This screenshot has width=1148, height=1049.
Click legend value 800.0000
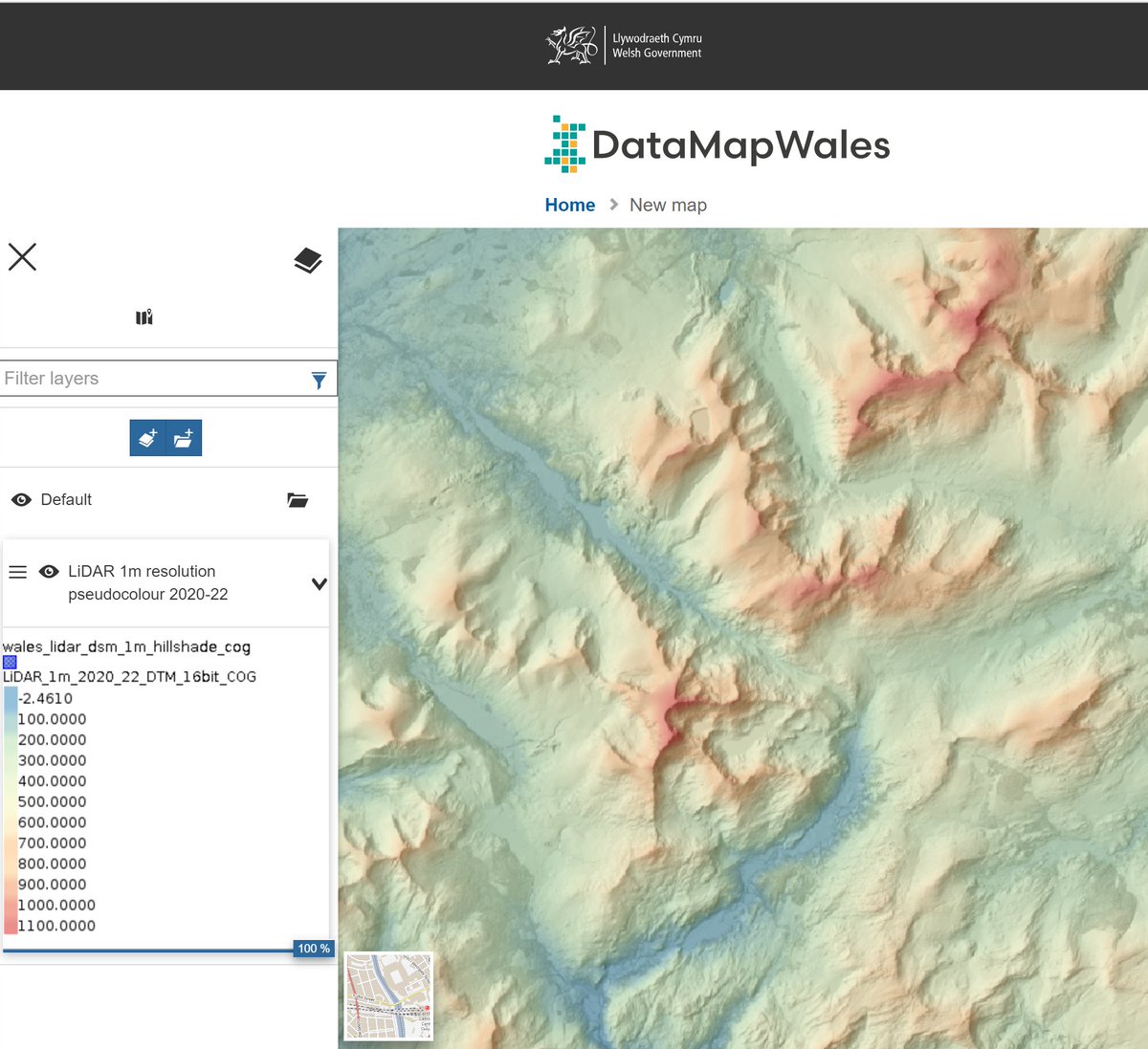pos(52,863)
